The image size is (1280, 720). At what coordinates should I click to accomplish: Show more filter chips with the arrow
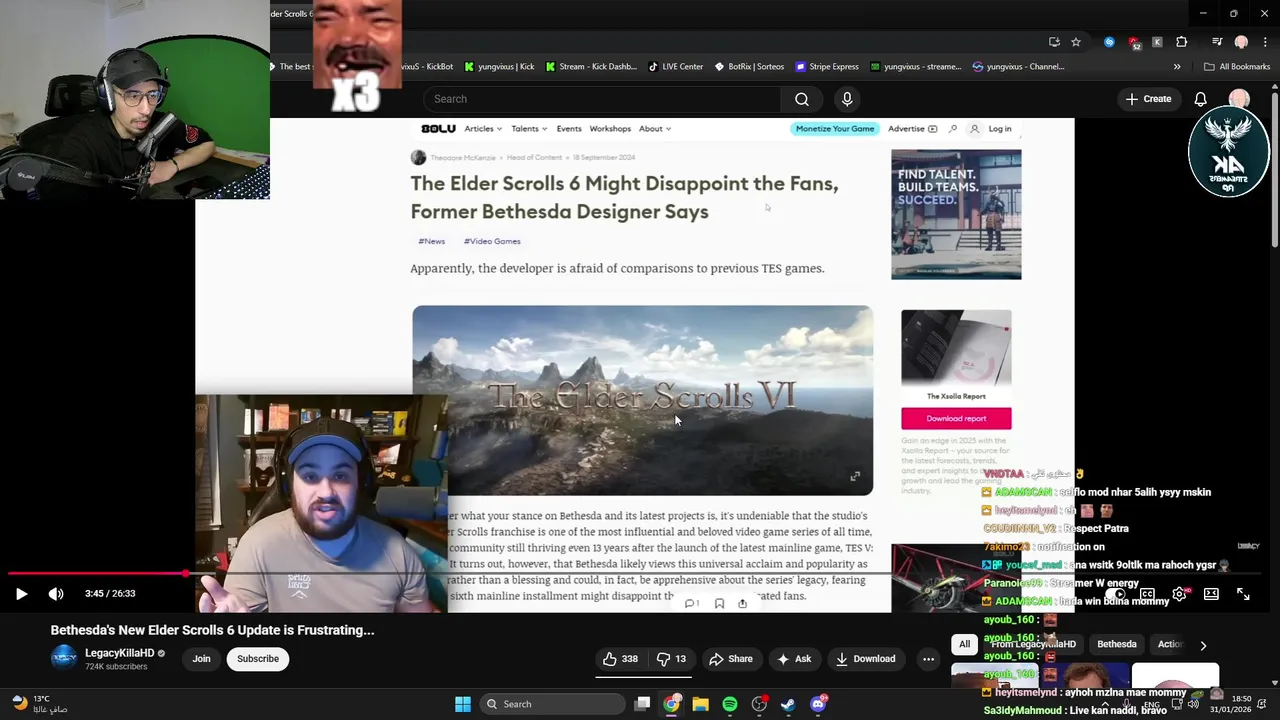(1203, 646)
